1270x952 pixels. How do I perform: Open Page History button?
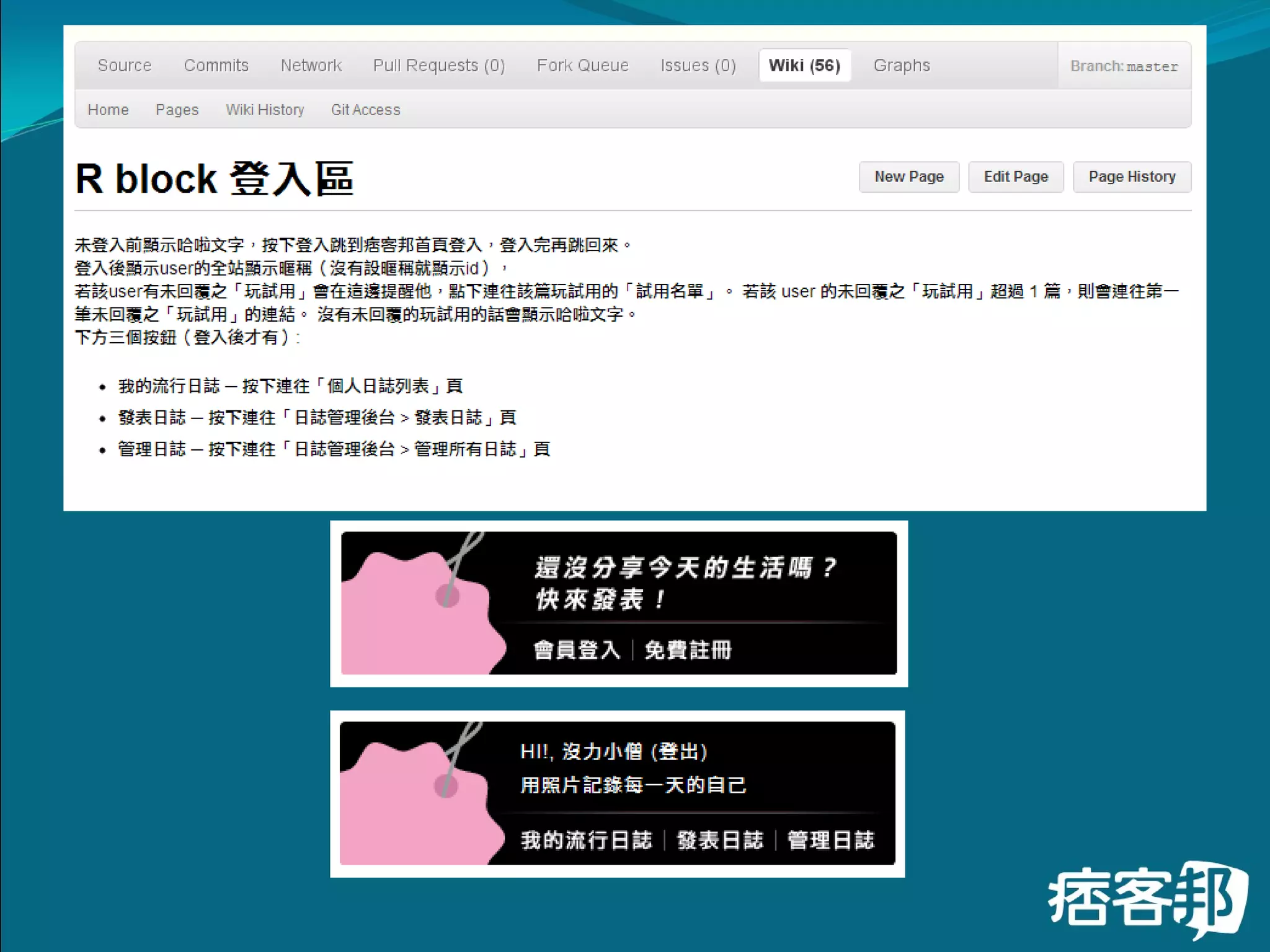point(1131,177)
